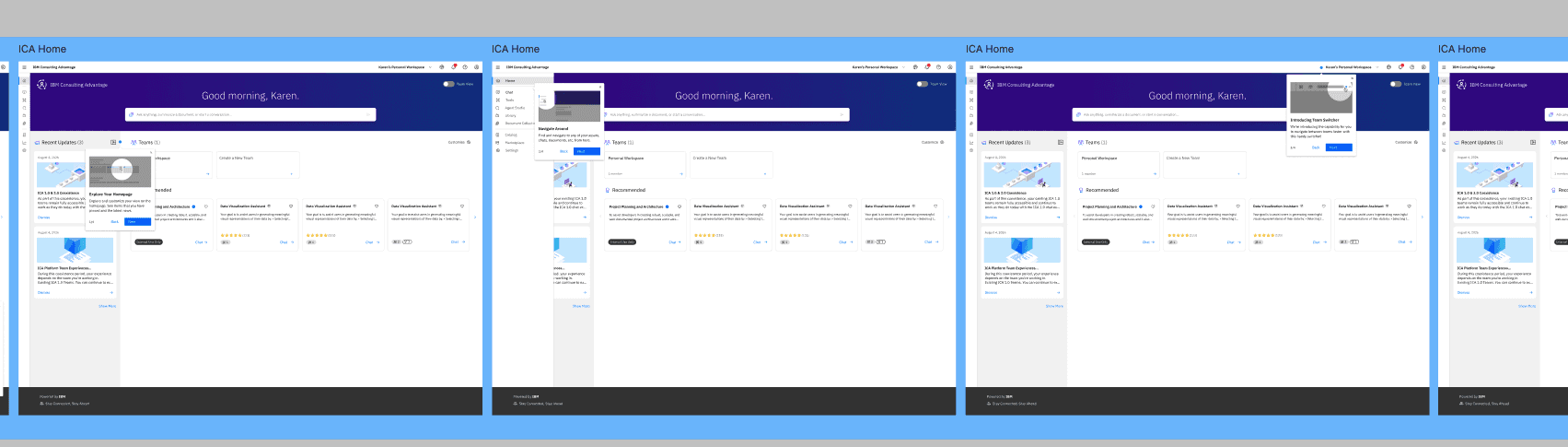This screenshot has height=447, width=1568.
Task: Favorite Project Planning and Architecture card, Navigate Around frame
Action: [x=679, y=206]
